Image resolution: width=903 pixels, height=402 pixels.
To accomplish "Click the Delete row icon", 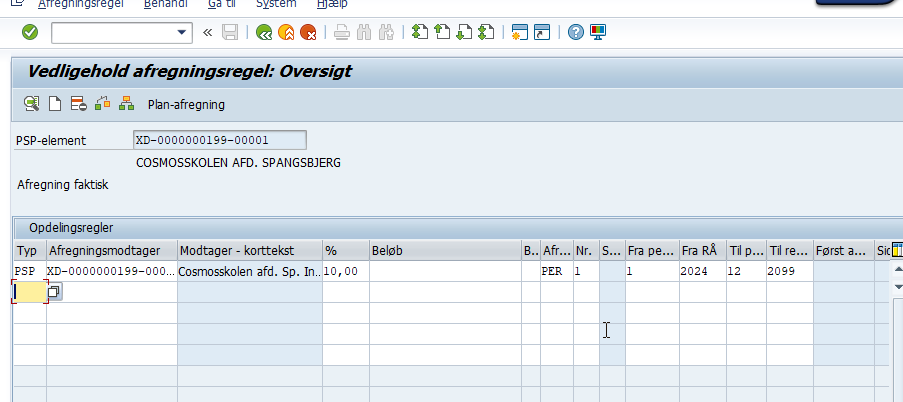I will [x=79, y=103].
